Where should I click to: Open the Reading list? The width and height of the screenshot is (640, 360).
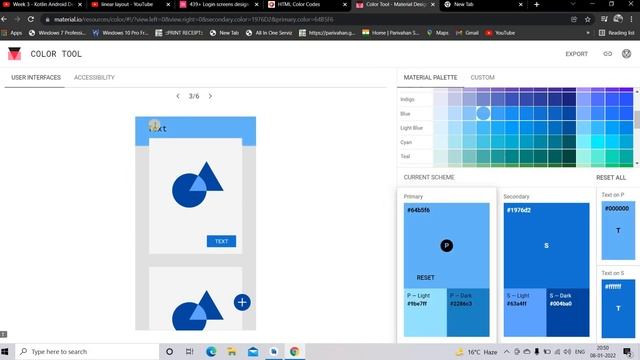point(616,33)
